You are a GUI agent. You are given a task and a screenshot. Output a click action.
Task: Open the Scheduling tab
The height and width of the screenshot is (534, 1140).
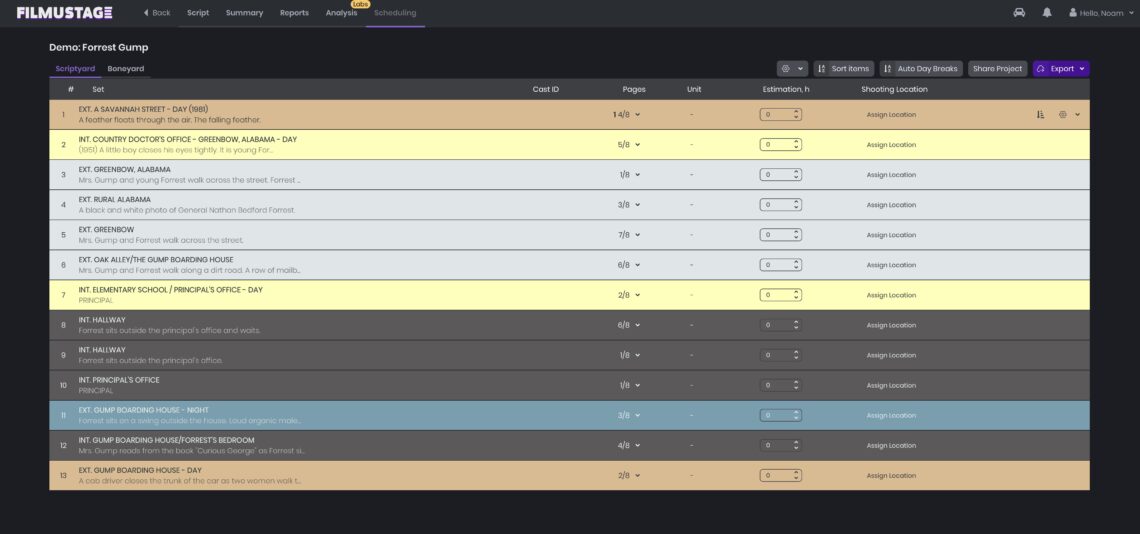[x=395, y=12]
